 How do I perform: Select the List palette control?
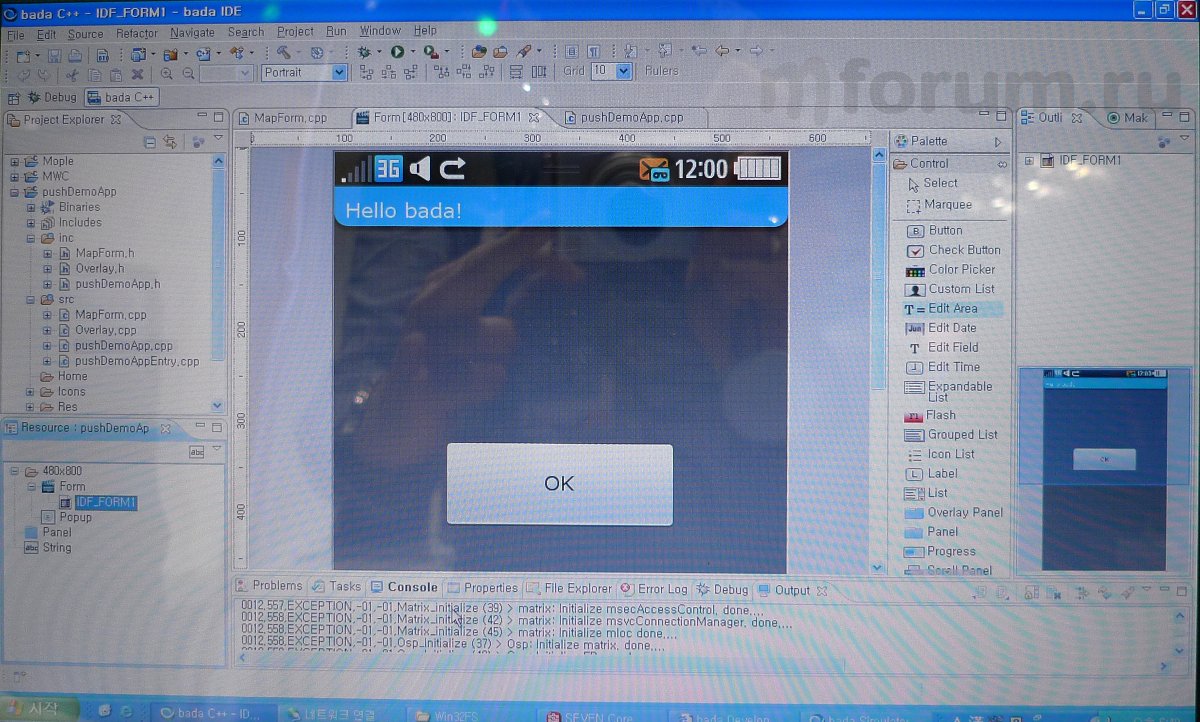(x=926, y=493)
